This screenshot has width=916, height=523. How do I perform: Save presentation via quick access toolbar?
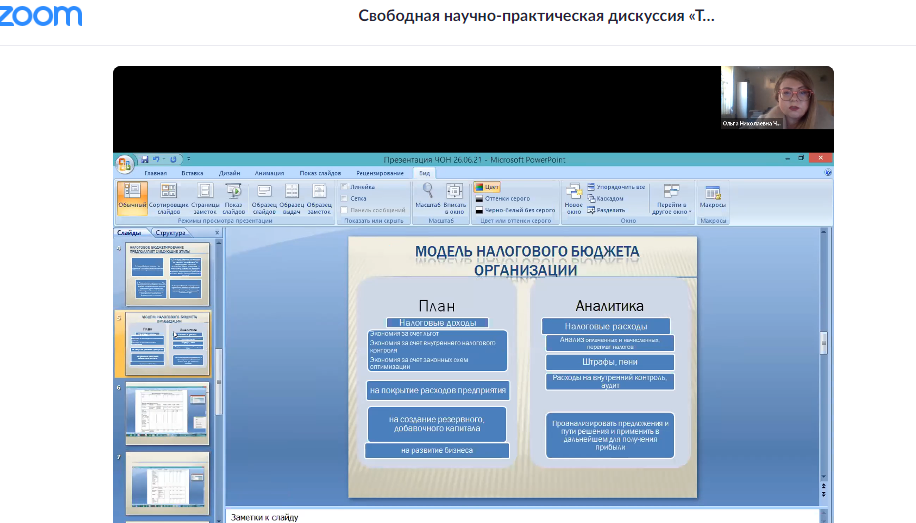(x=145, y=159)
